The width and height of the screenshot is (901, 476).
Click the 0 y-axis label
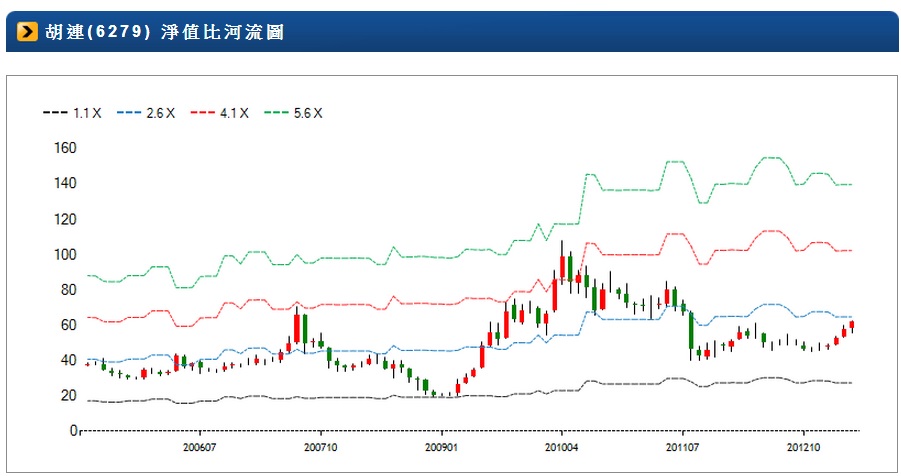73,431
